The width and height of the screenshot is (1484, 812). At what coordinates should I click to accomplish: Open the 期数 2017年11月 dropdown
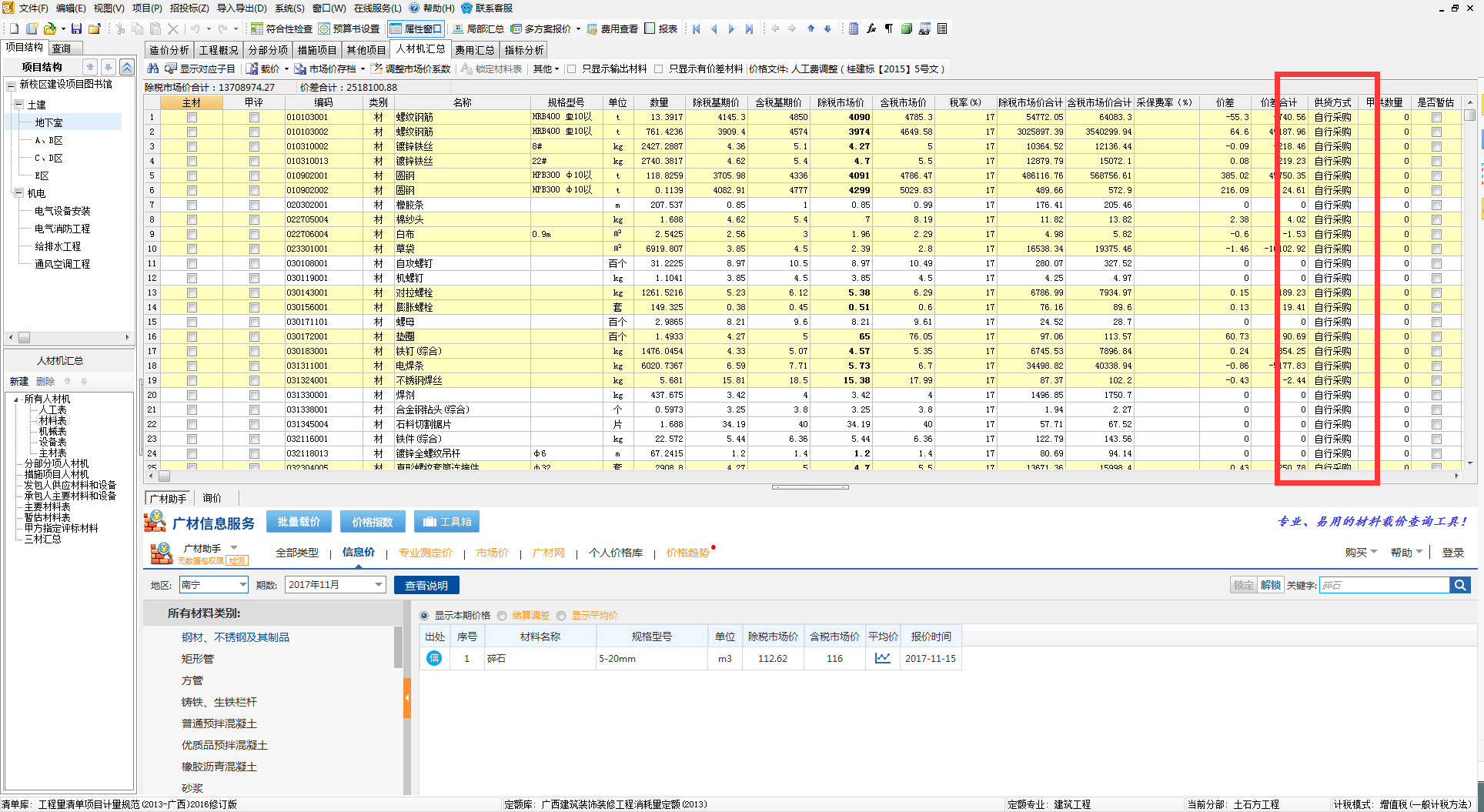pos(379,585)
